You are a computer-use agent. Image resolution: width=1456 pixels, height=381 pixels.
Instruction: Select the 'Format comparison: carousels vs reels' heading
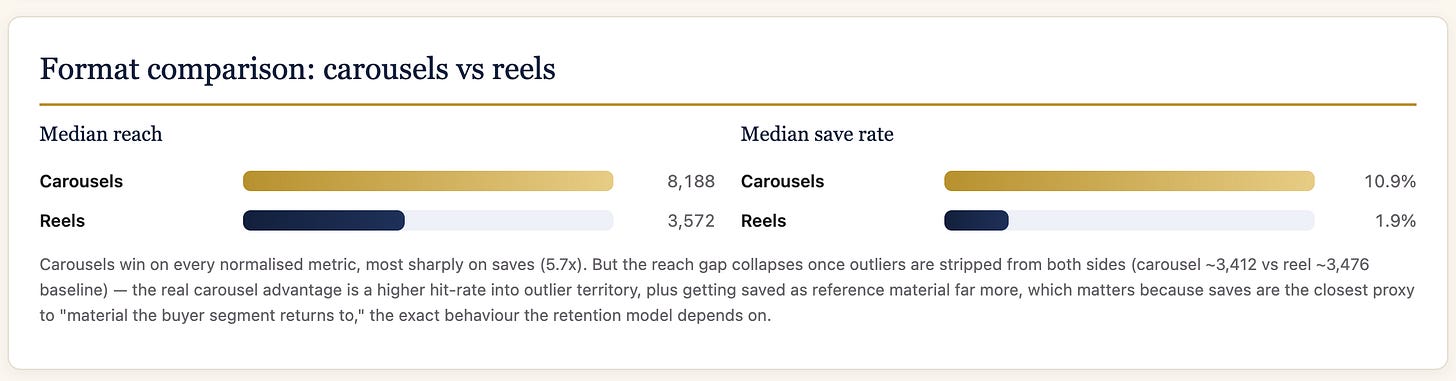click(297, 70)
